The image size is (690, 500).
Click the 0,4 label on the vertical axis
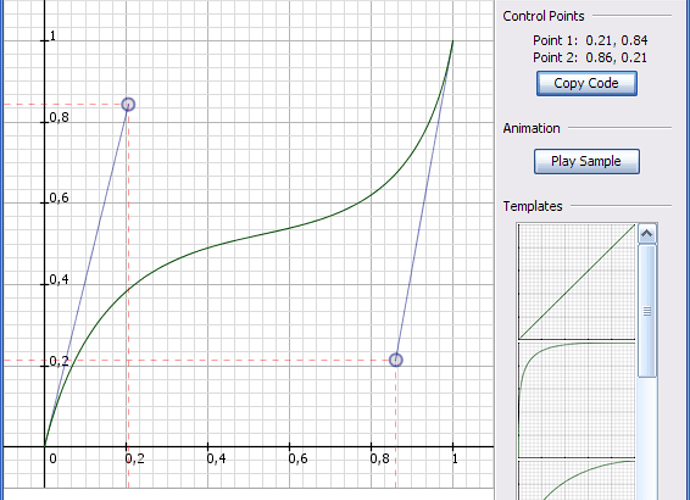point(59,279)
